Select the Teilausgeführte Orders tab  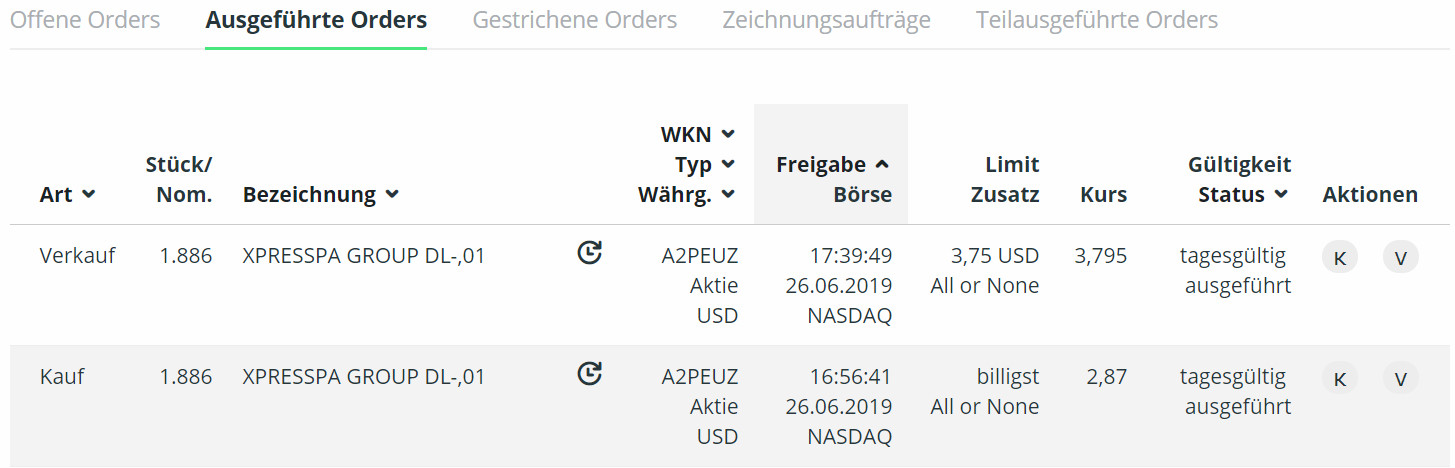point(1097,20)
